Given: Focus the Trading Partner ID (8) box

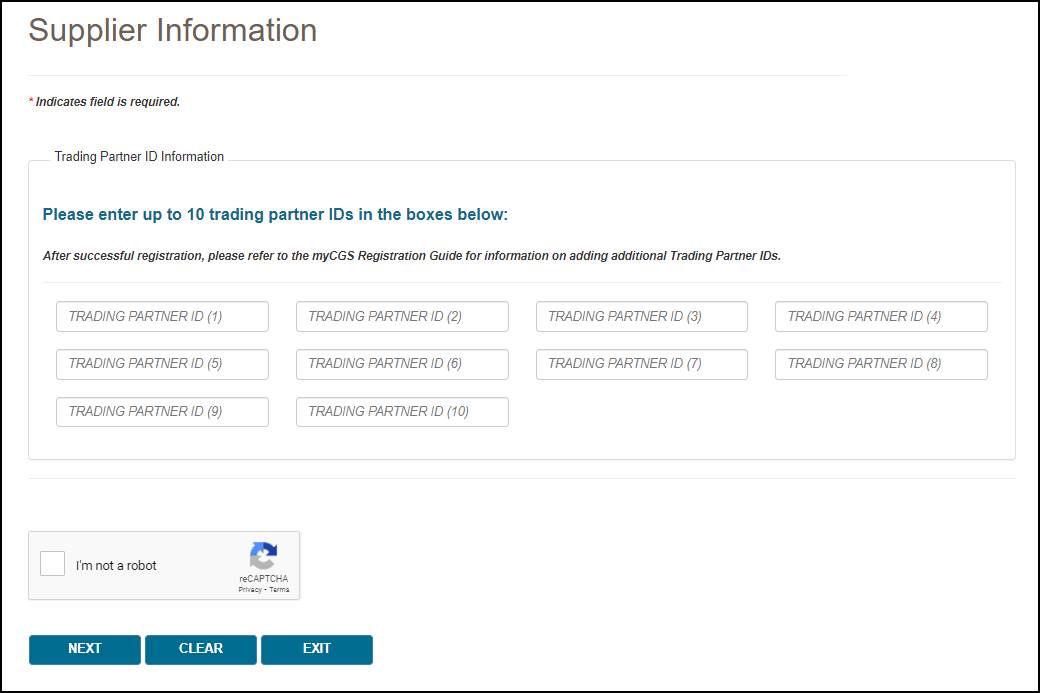Looking at the screenshot, I should 881,364.
